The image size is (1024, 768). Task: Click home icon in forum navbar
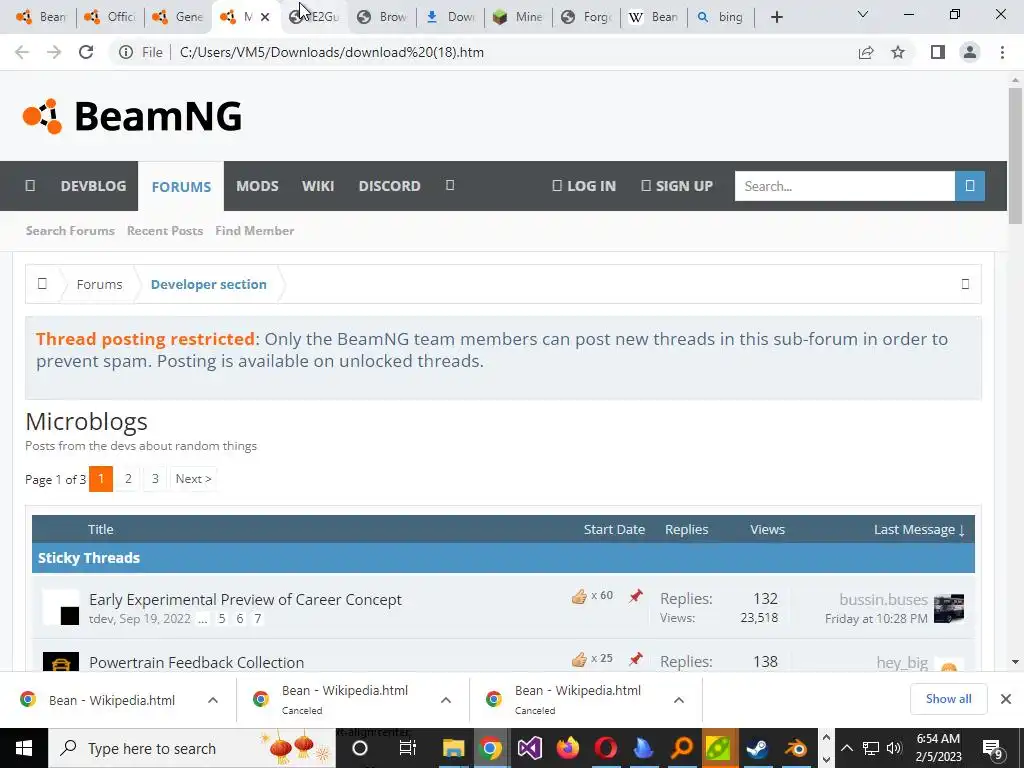coord(30,185)
